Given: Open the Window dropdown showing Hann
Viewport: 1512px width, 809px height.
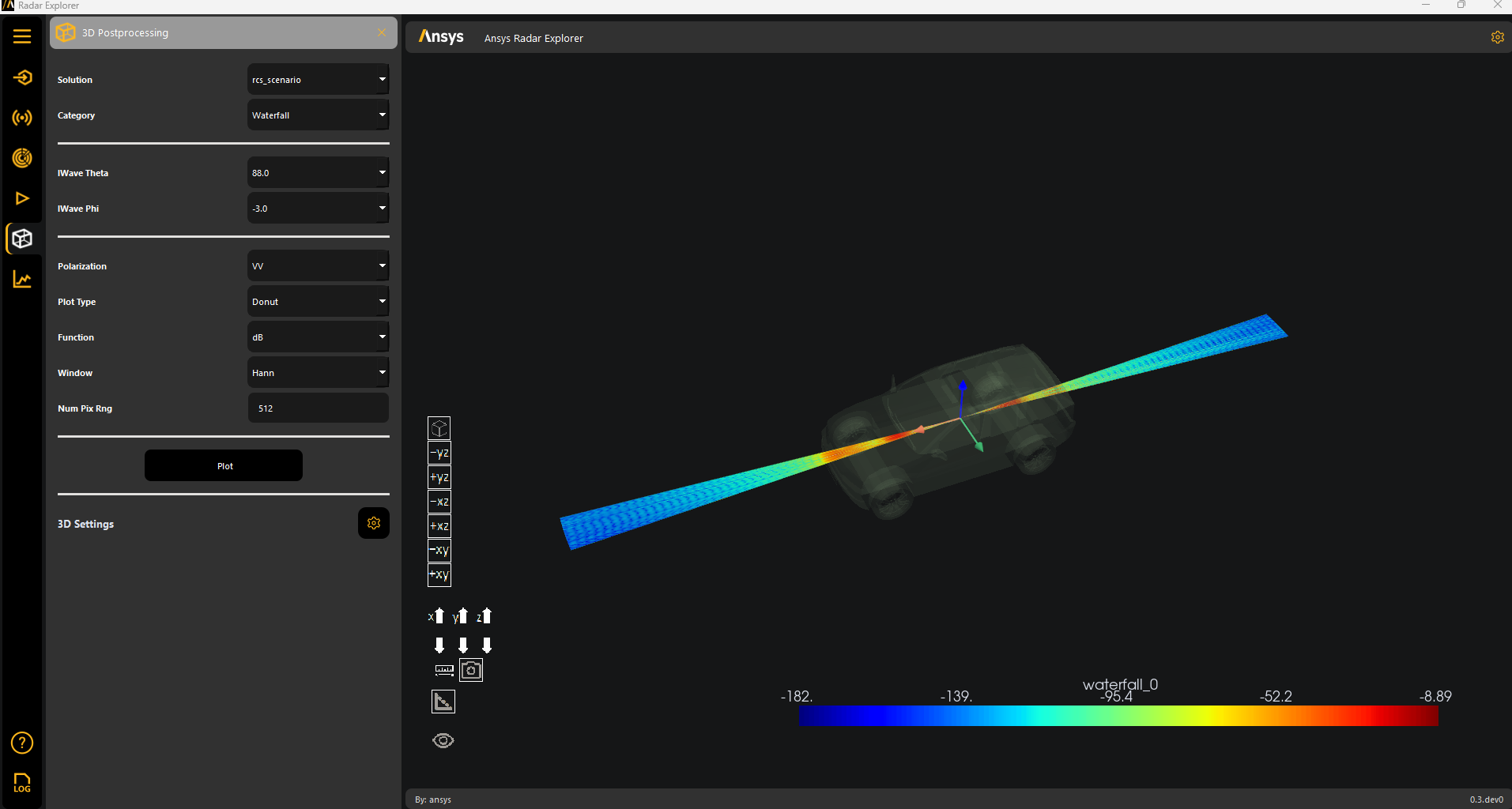Looking at the screenshot, I should (318, 373).
